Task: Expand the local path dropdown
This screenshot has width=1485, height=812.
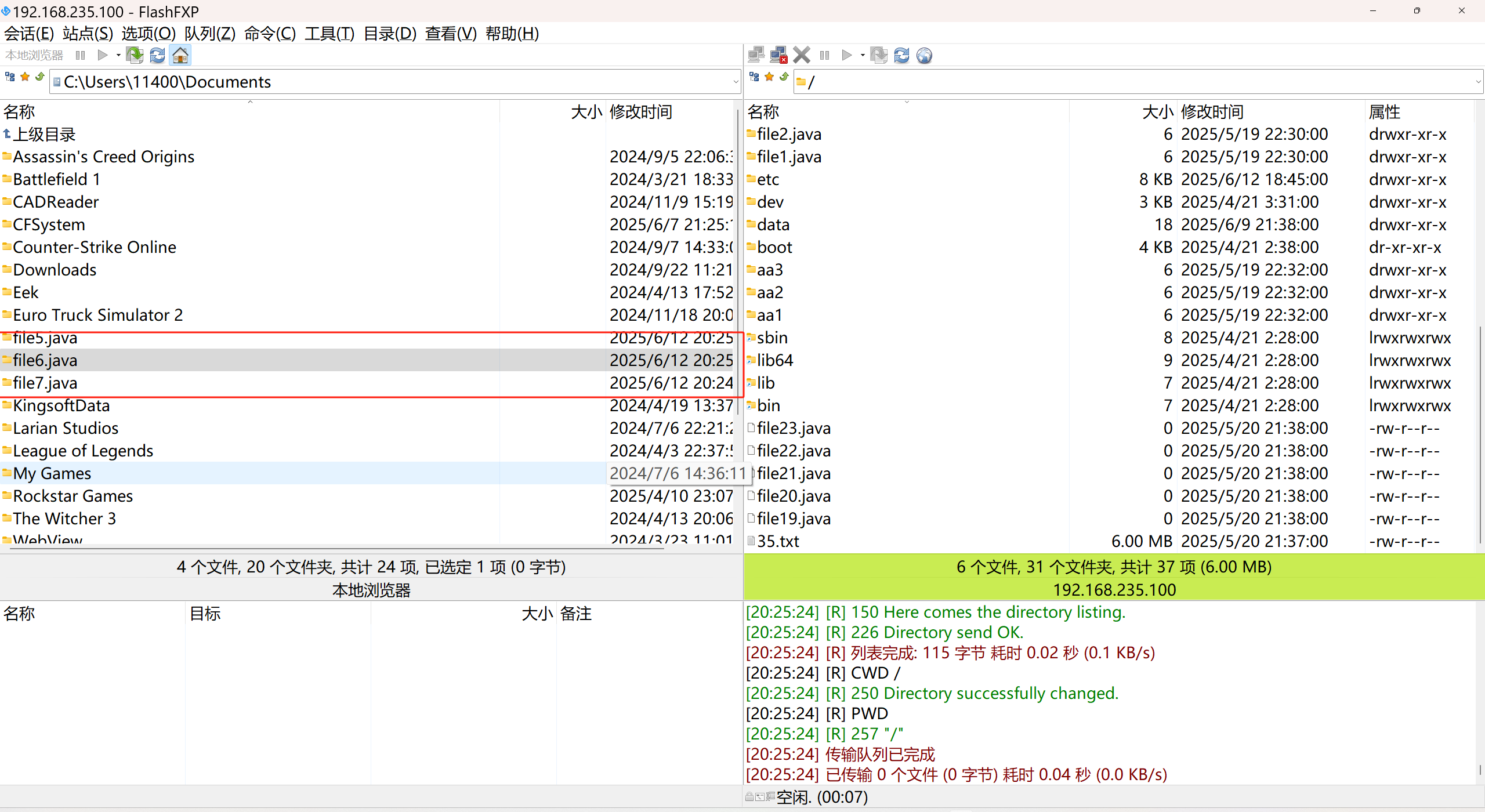Action: point(736,82)
